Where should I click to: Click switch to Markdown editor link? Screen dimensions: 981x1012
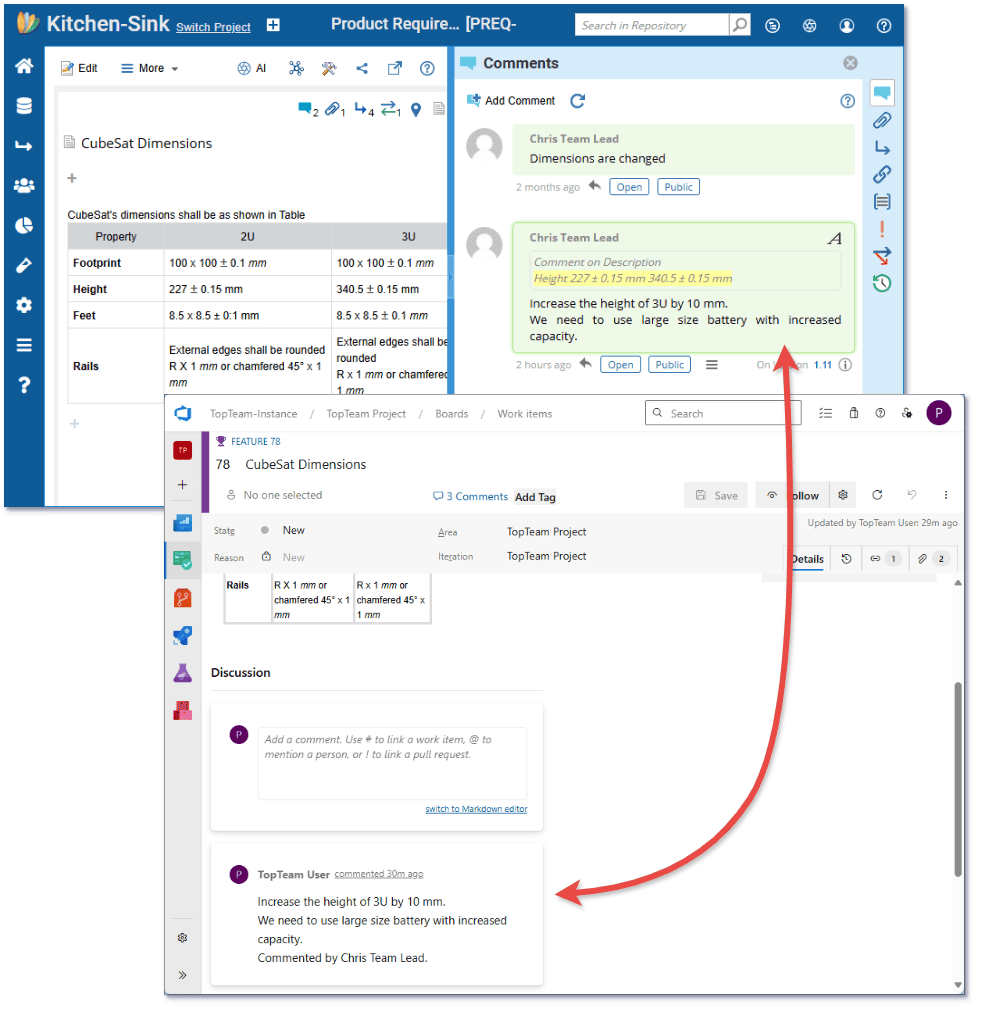point(476,809)
